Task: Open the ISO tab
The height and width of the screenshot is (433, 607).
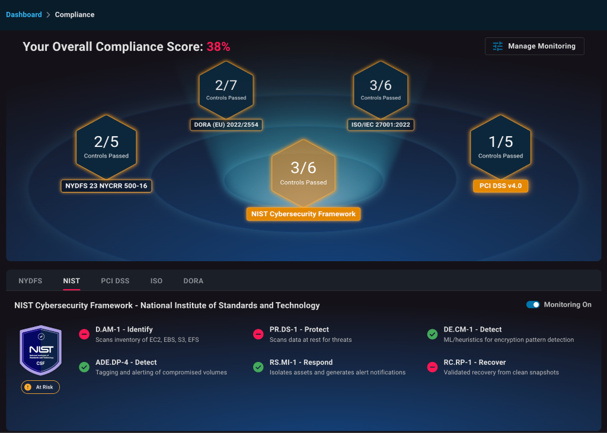Action: 156,281
